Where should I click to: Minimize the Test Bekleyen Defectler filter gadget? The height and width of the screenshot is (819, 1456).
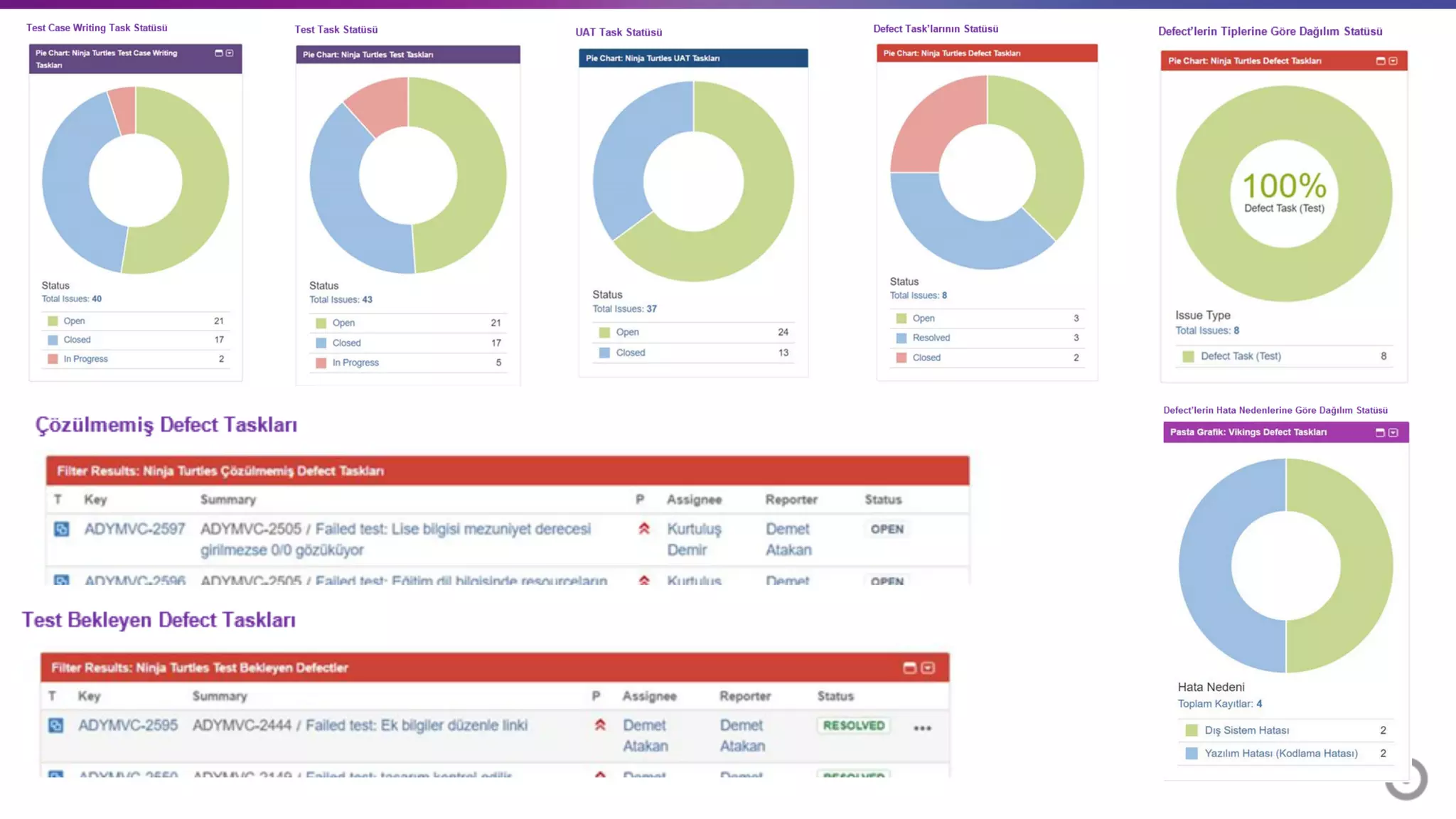click(909, 668)
